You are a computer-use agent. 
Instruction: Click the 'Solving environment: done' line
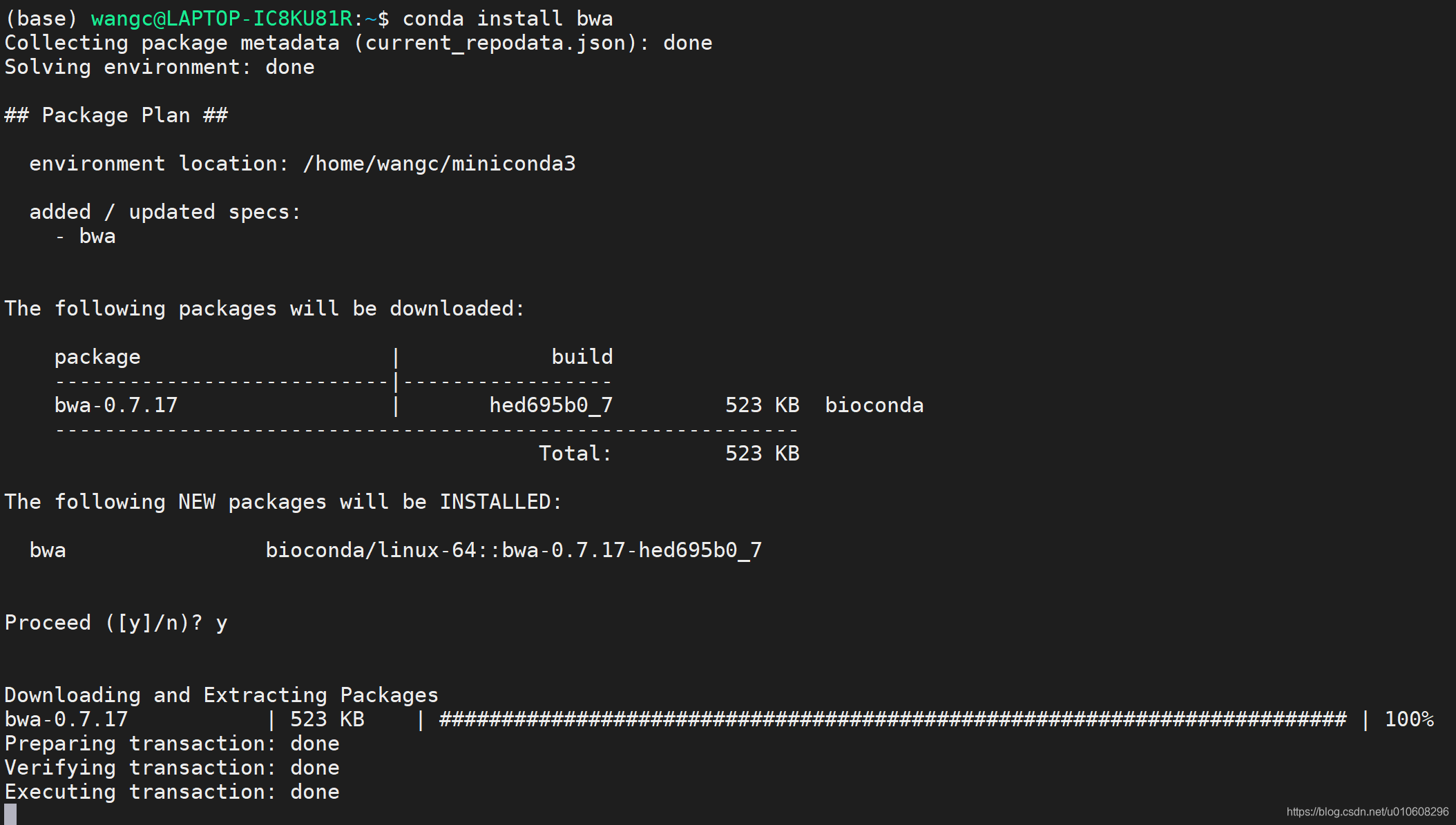[x=160, y=67]
